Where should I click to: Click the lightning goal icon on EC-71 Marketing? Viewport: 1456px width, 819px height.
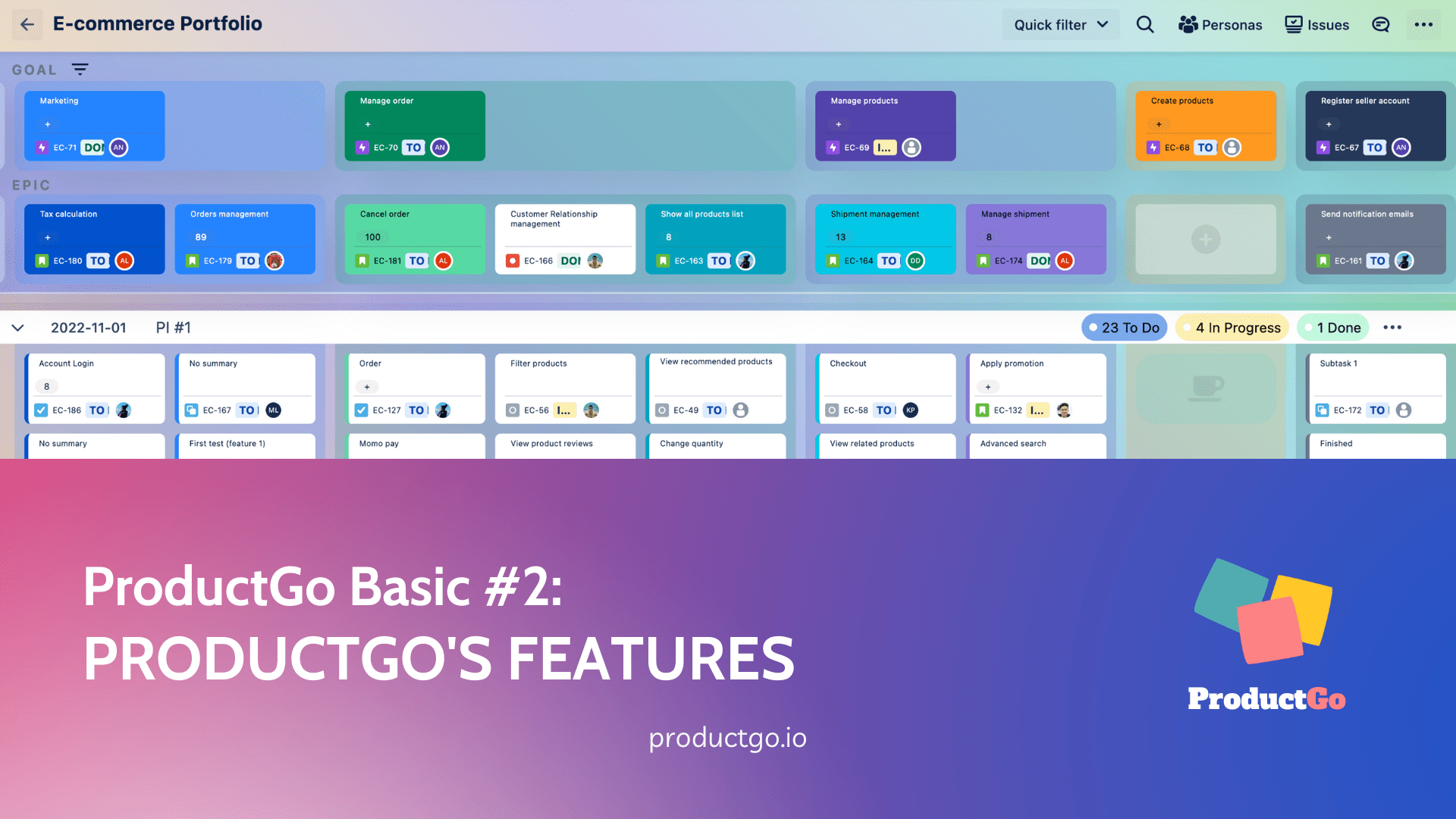(x=42, y=147)
